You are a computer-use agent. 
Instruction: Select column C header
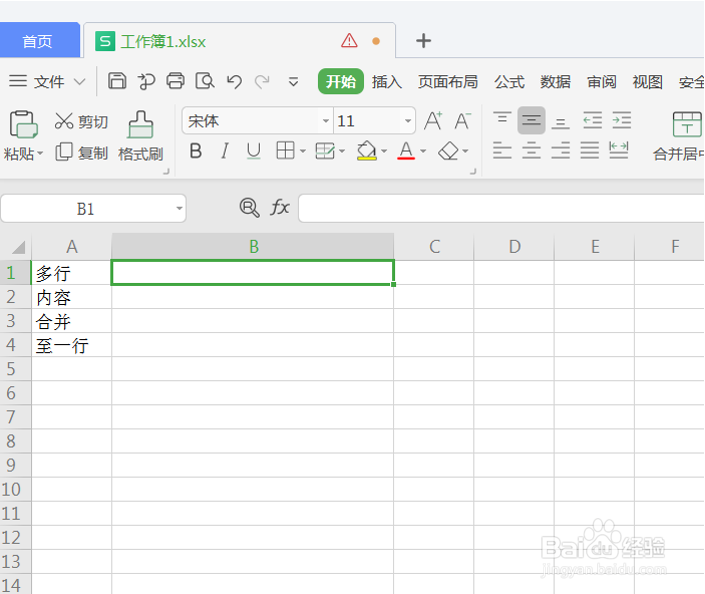click(x=434, y=246)
